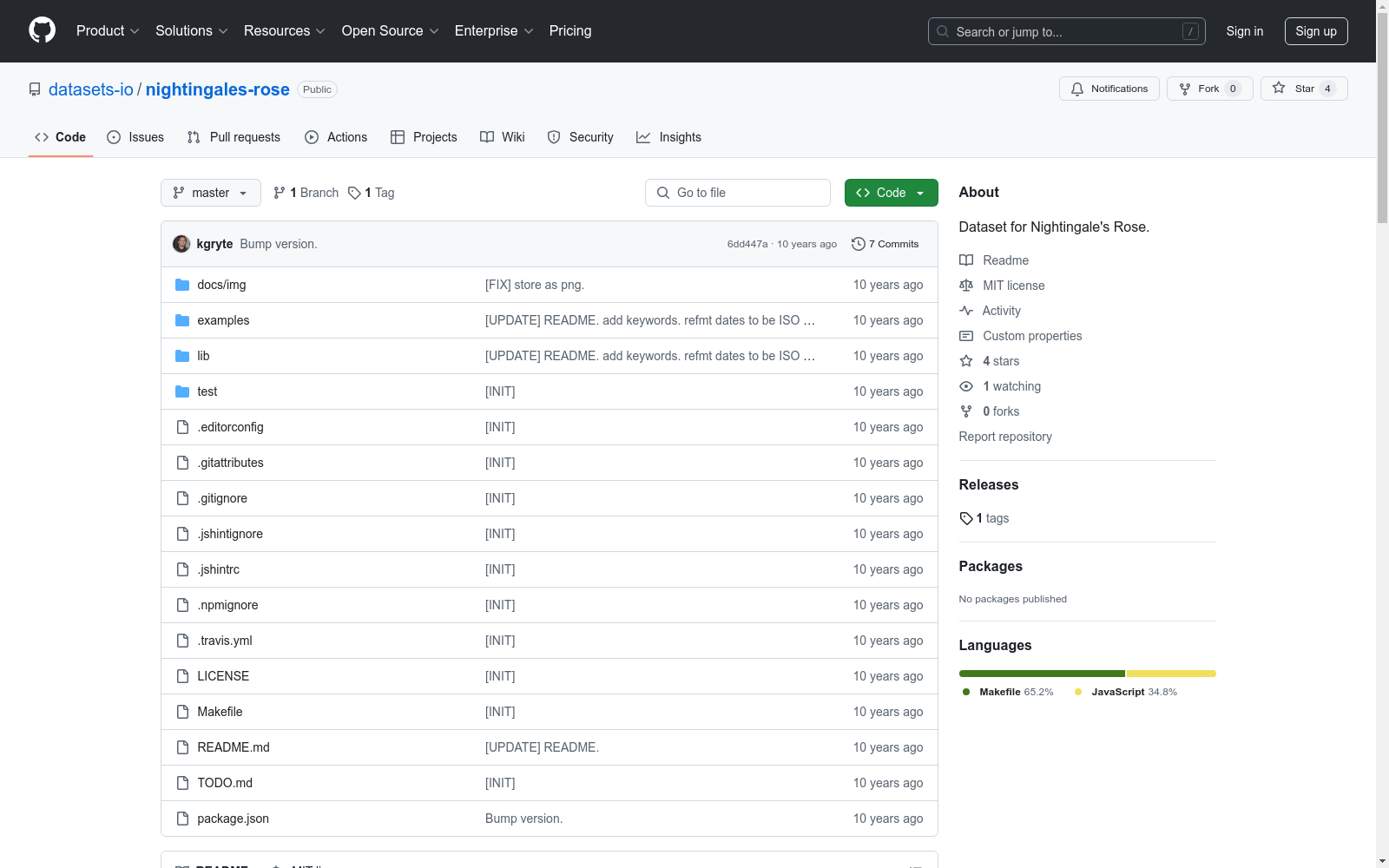Click the Notifications button

[x=1109, y=89]
